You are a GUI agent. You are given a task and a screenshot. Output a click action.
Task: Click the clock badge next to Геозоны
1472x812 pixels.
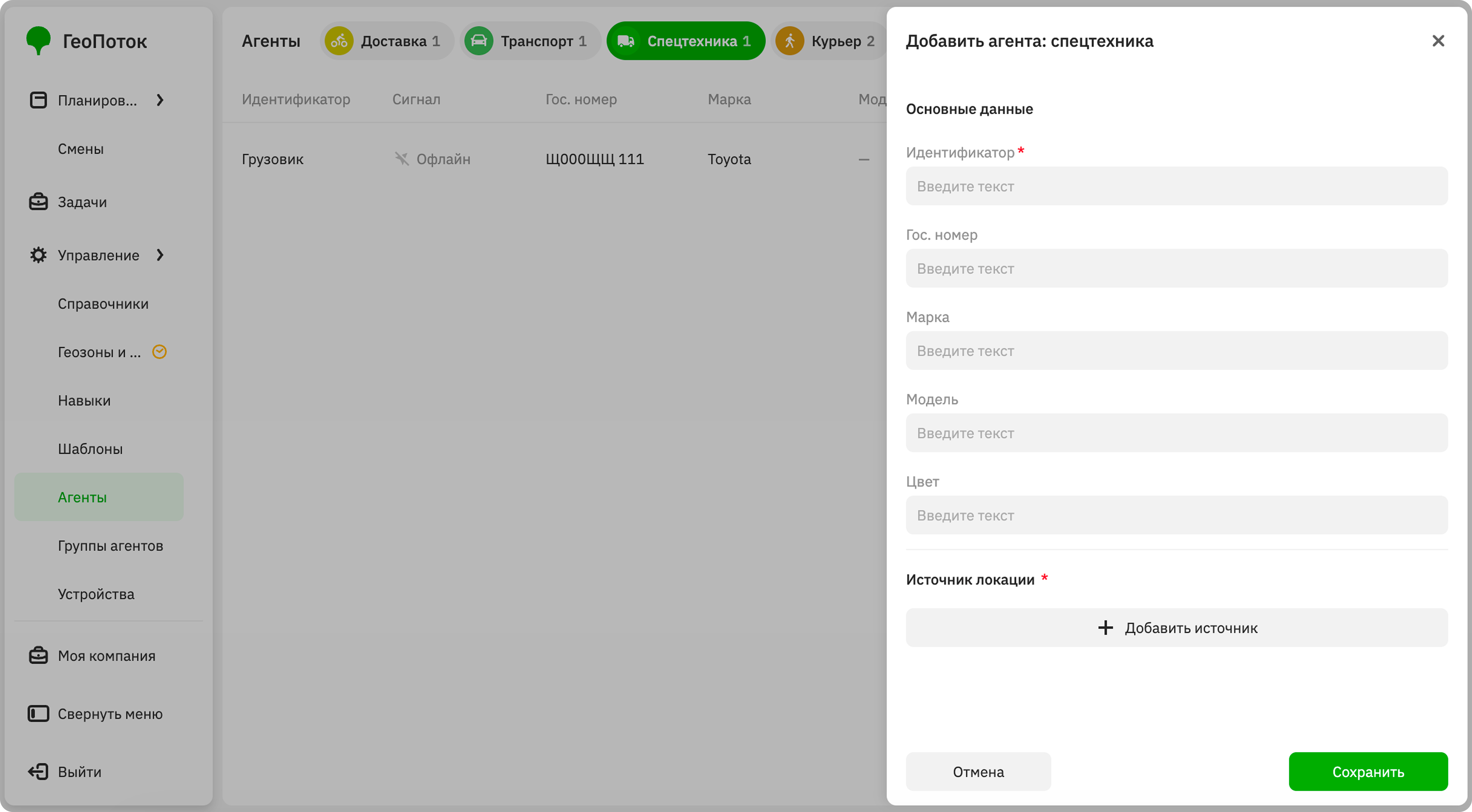pos(160,352)
